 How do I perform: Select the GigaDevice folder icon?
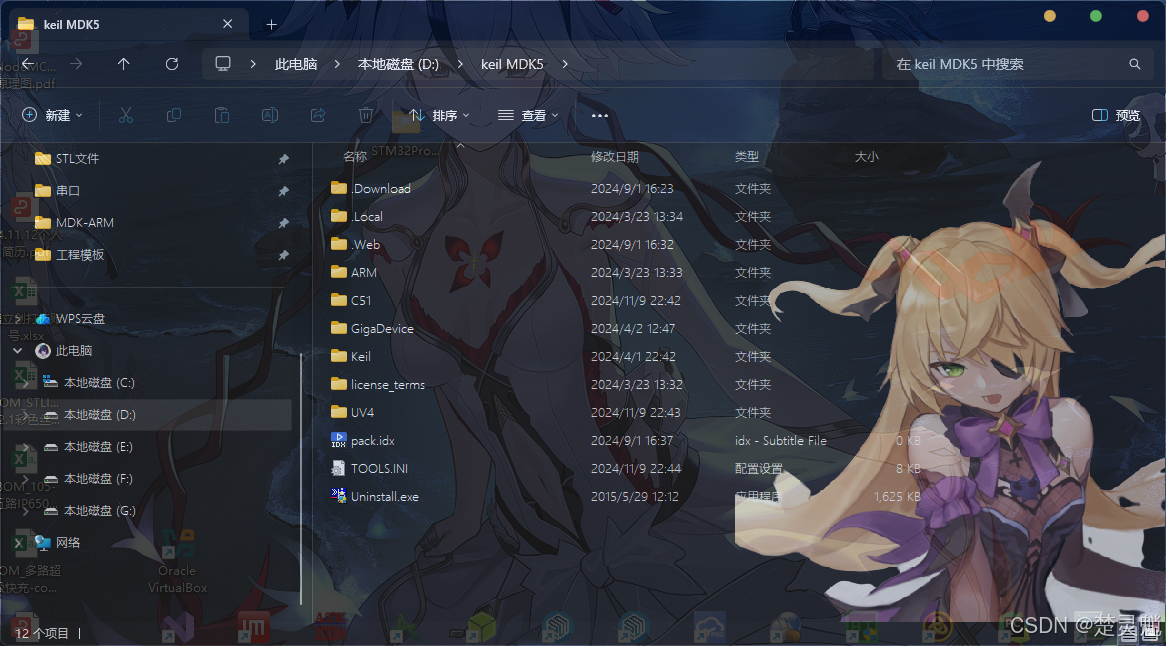click(339, 328)
